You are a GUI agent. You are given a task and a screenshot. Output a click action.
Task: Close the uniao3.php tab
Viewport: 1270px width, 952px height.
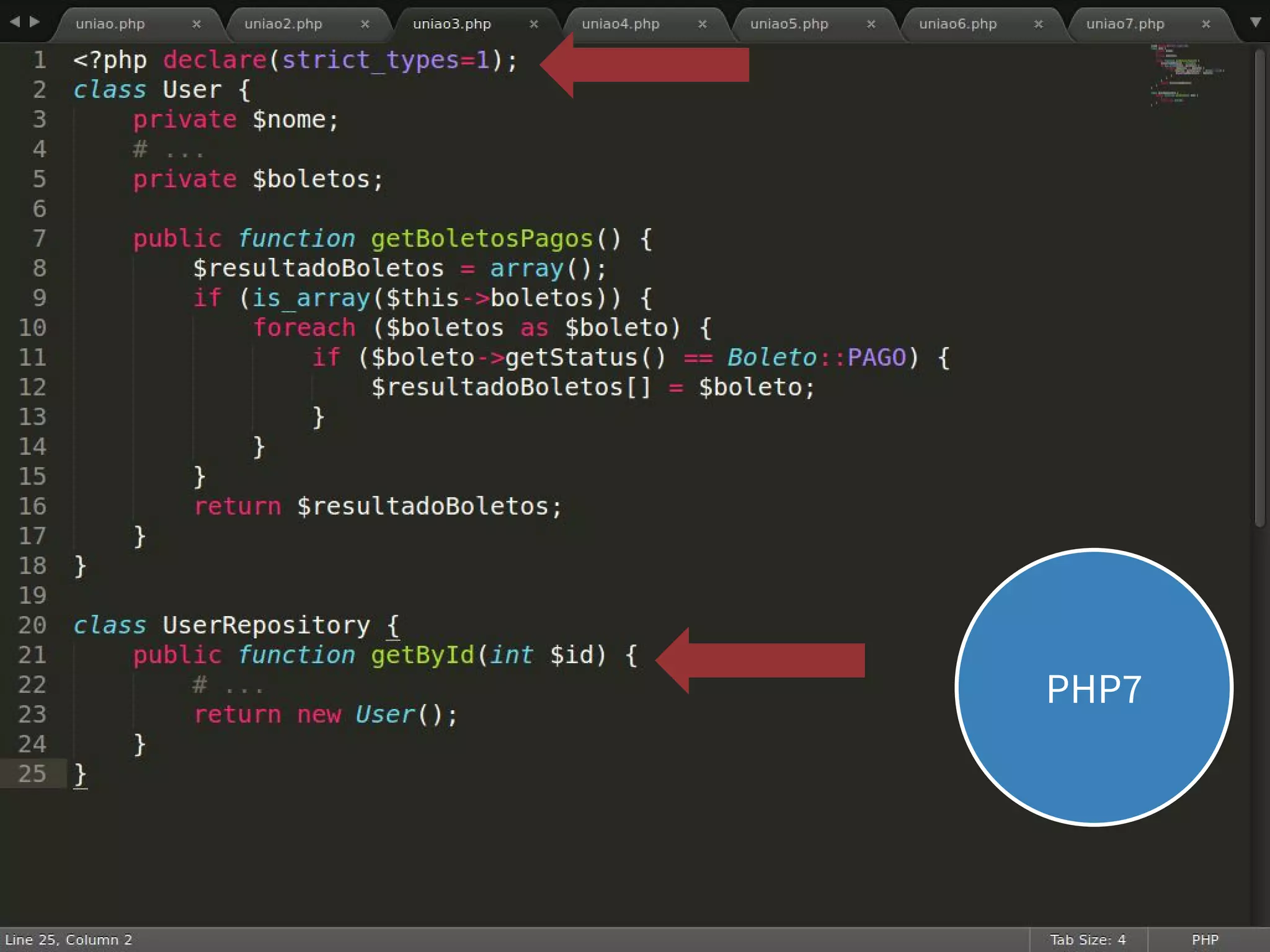[534, 24]
